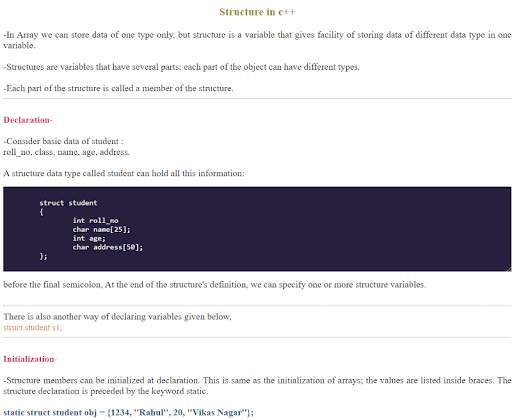The height and width of the screenshot is (420, 512).
Task: Click 'char name[25];' code line
Action: [102, 229]
